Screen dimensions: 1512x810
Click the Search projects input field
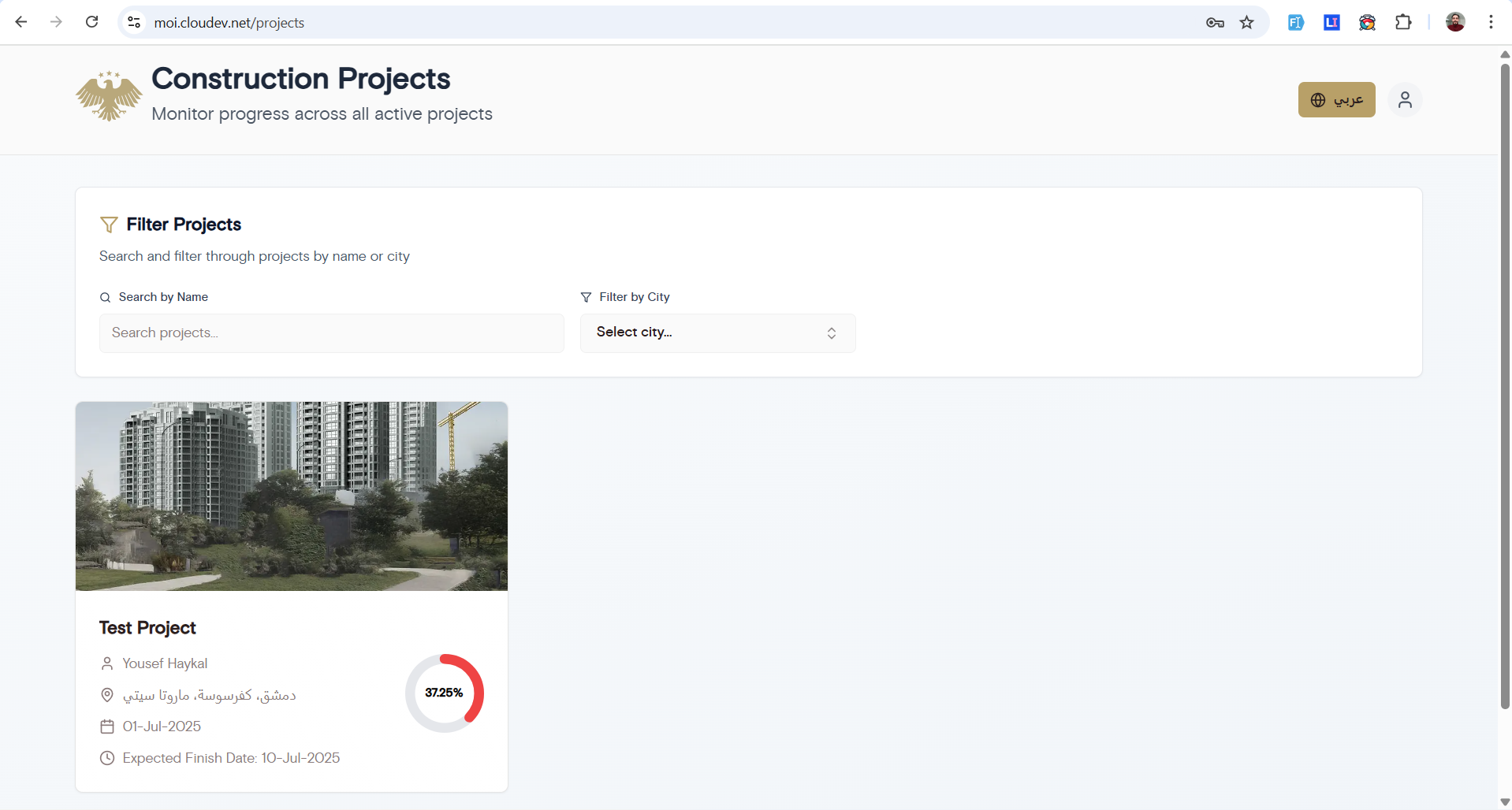pos(331,333)
